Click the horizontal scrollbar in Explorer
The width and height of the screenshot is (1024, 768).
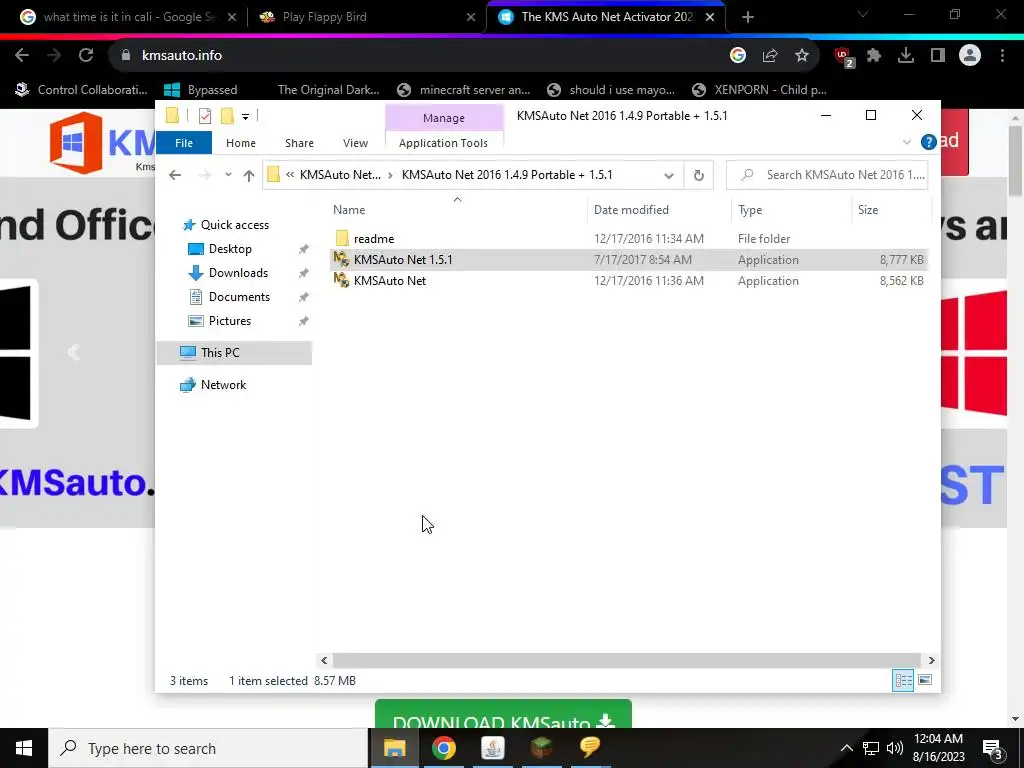[626, 660]
